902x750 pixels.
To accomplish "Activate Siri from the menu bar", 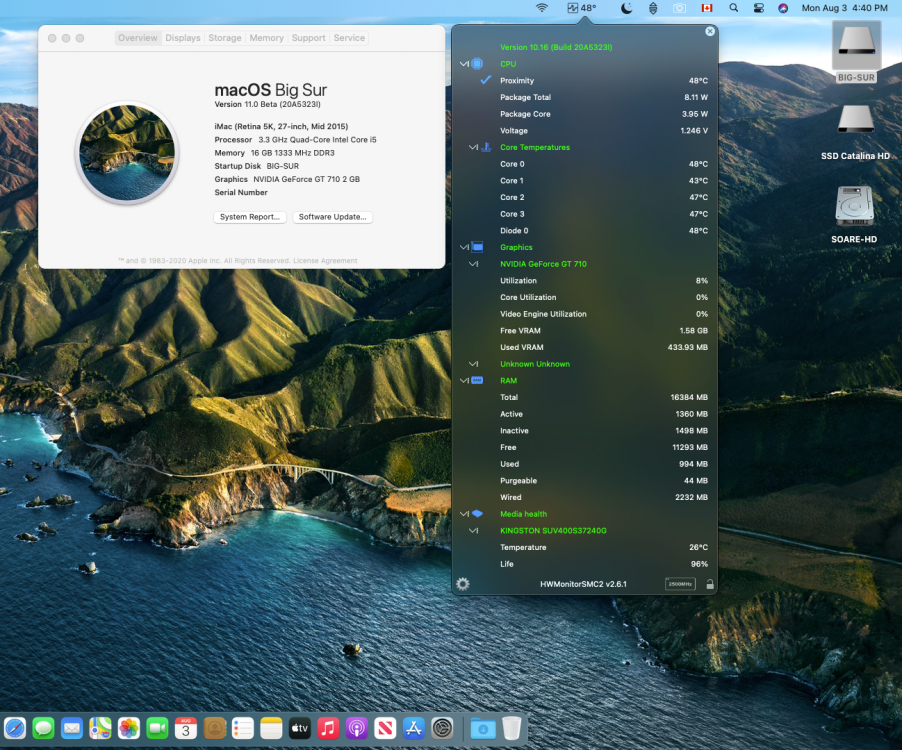I will coord(783,8).
